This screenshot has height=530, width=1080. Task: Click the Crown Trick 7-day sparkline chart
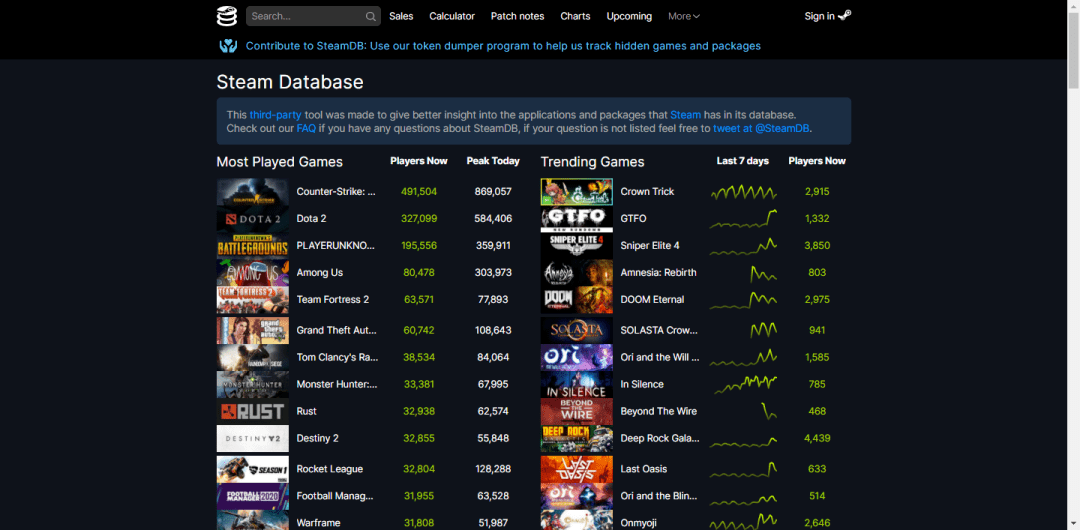pos(743,191)
